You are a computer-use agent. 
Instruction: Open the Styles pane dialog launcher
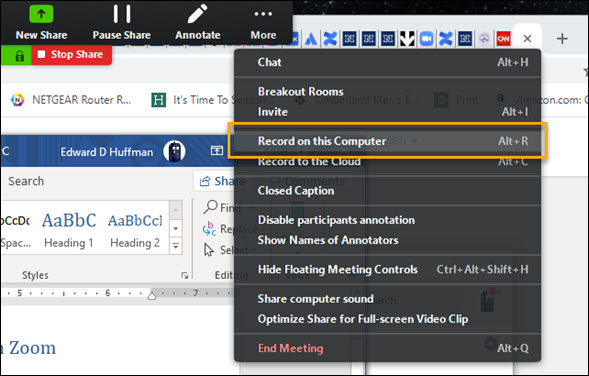[x=184, y=276]
